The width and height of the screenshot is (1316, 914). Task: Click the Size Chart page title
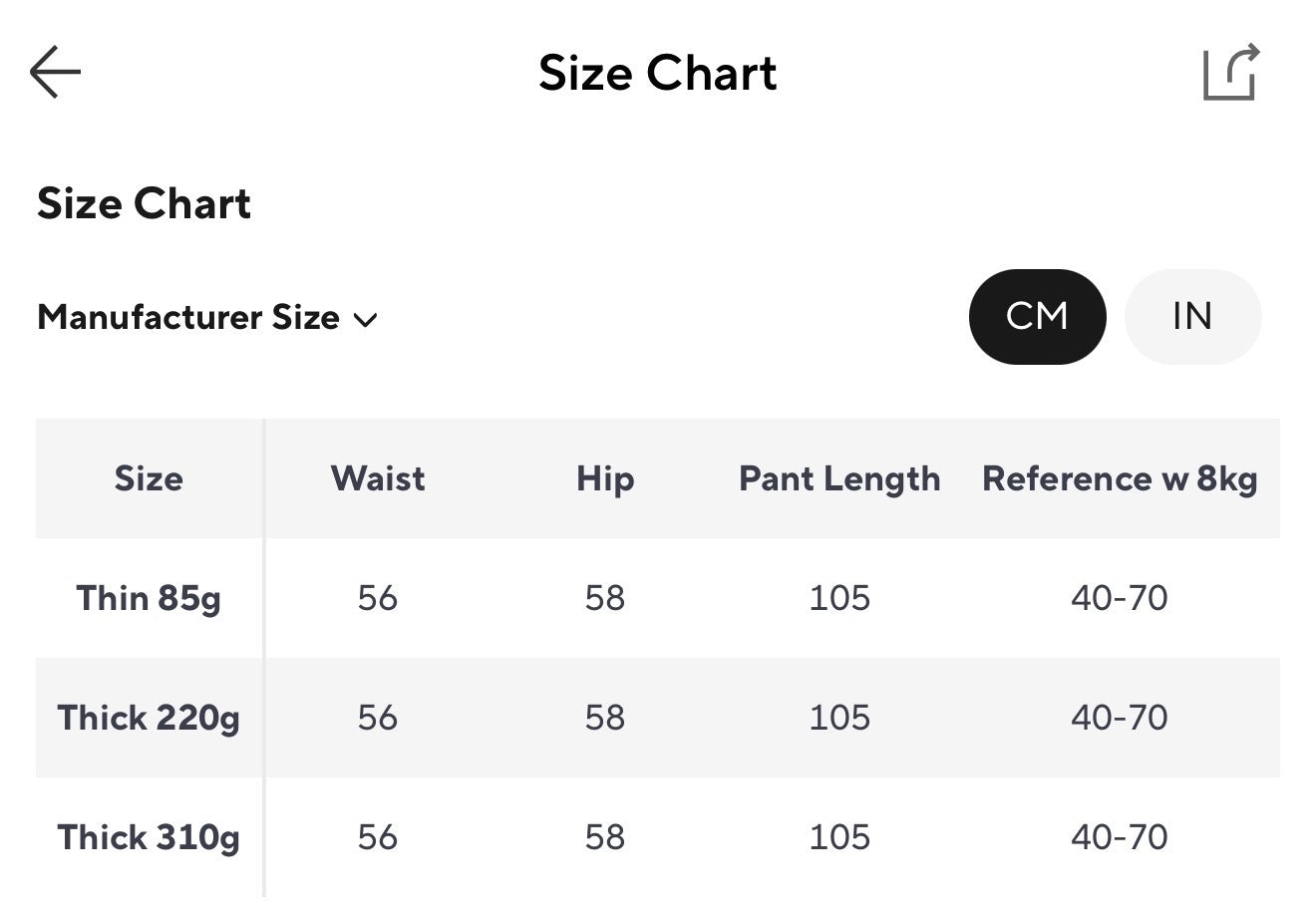658,72
